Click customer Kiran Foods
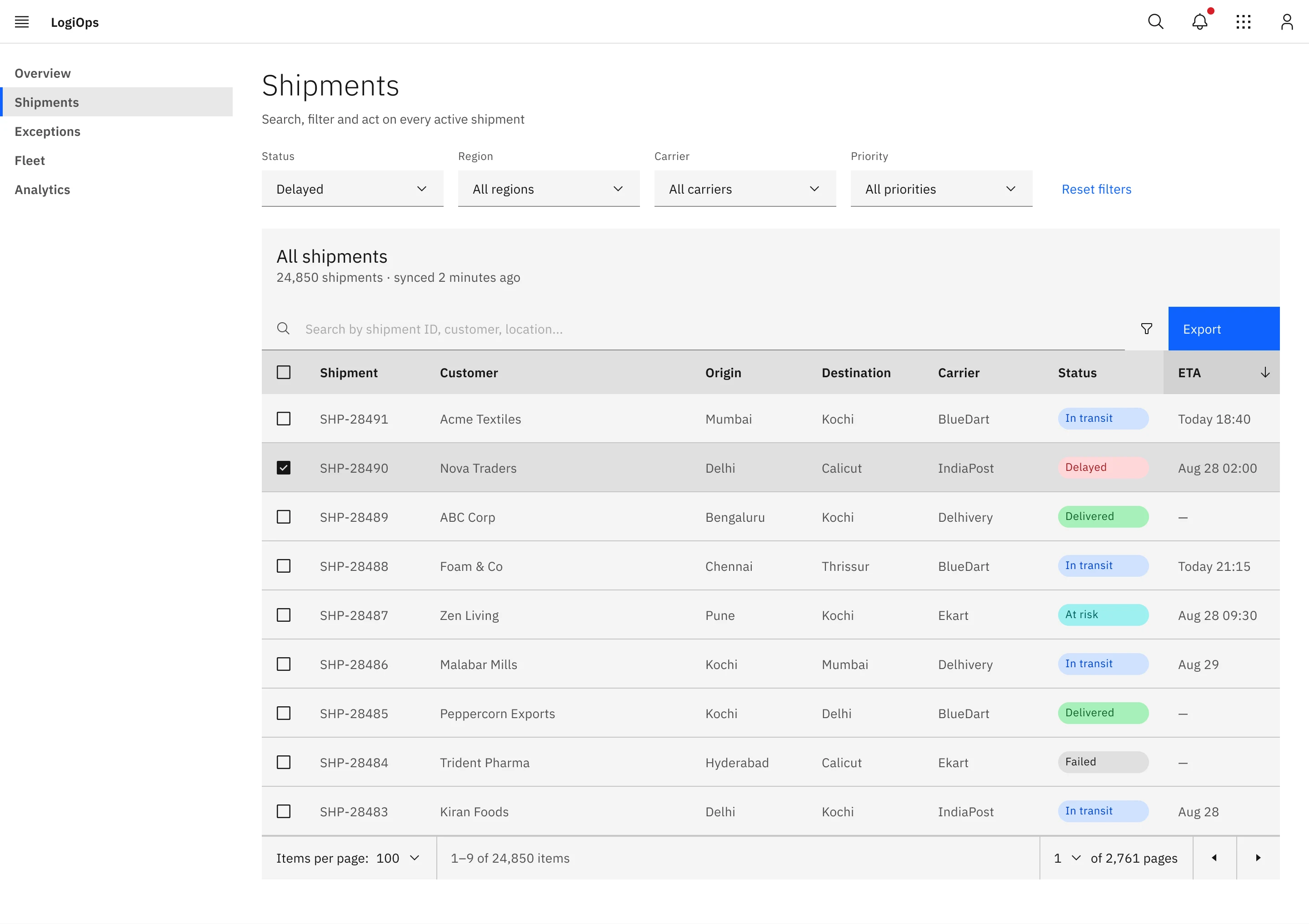 coord(474,812)
